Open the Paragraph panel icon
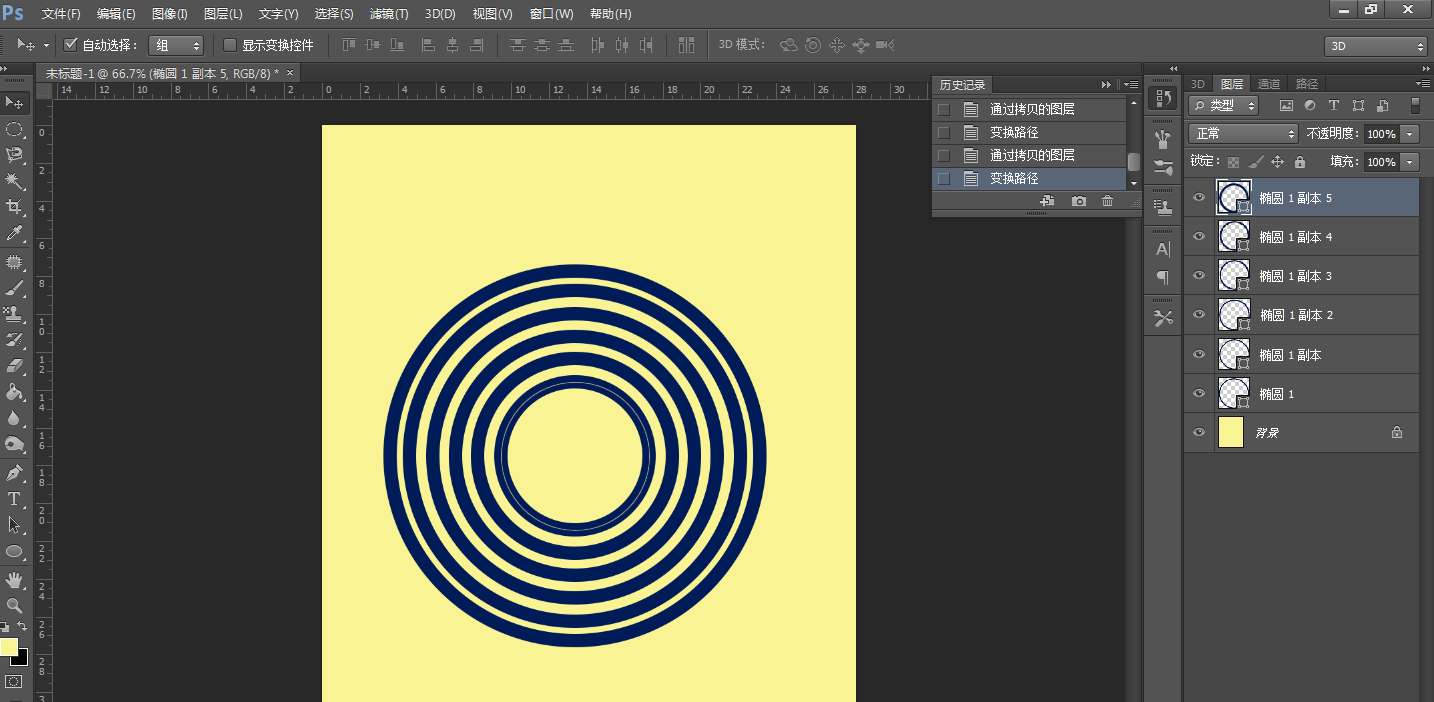The width and height of the screenshot is (1434, 702). 1163,277
